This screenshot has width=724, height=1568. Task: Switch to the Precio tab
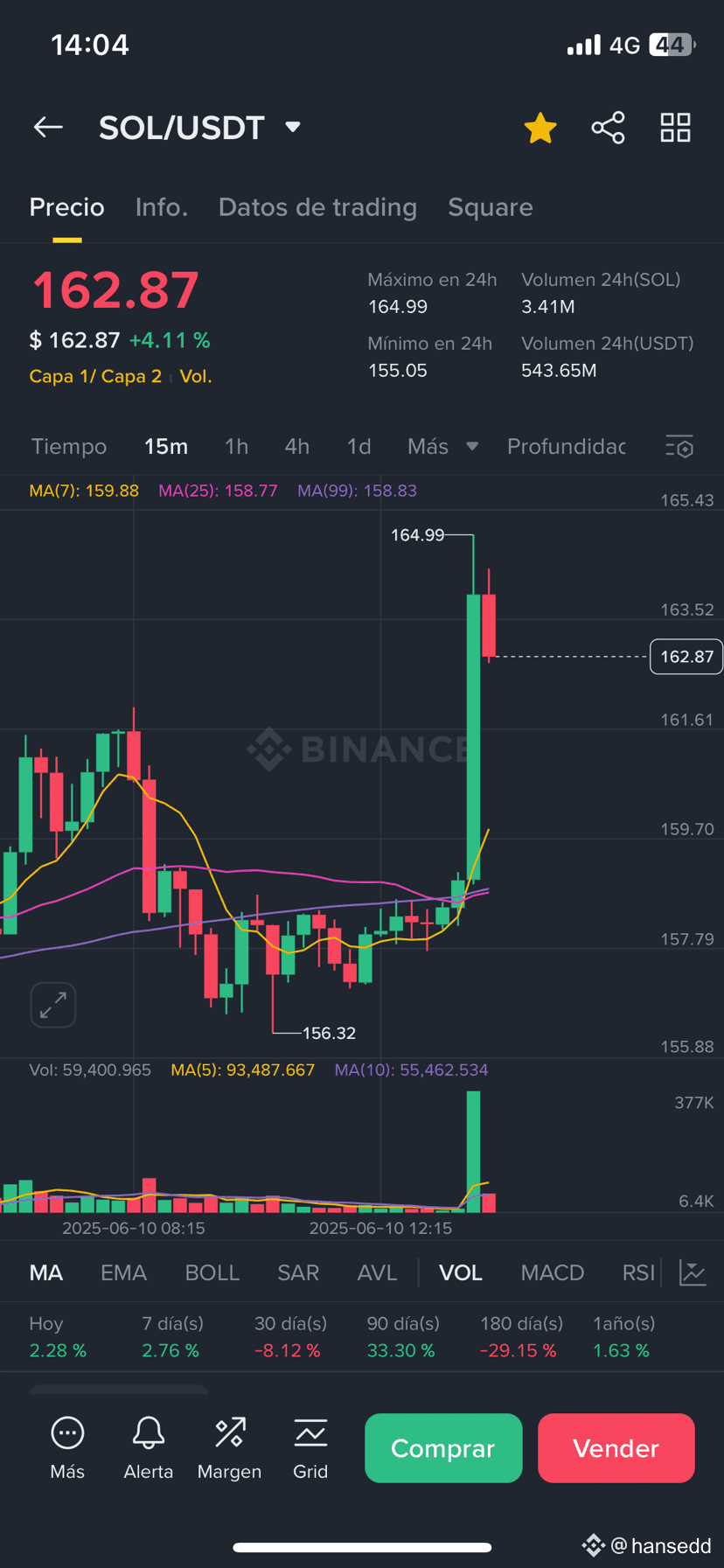coord(67,207)
